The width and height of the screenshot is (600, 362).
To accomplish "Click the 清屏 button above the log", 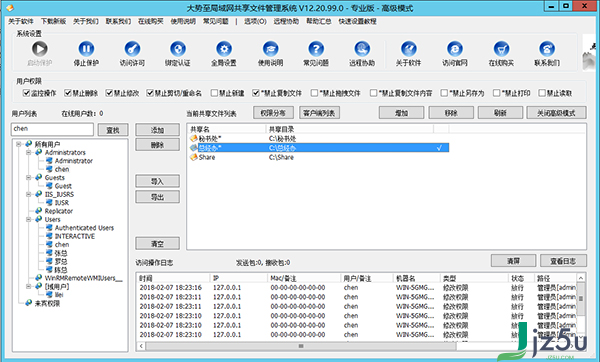I will pyautogui.click(x=513, y=261).
